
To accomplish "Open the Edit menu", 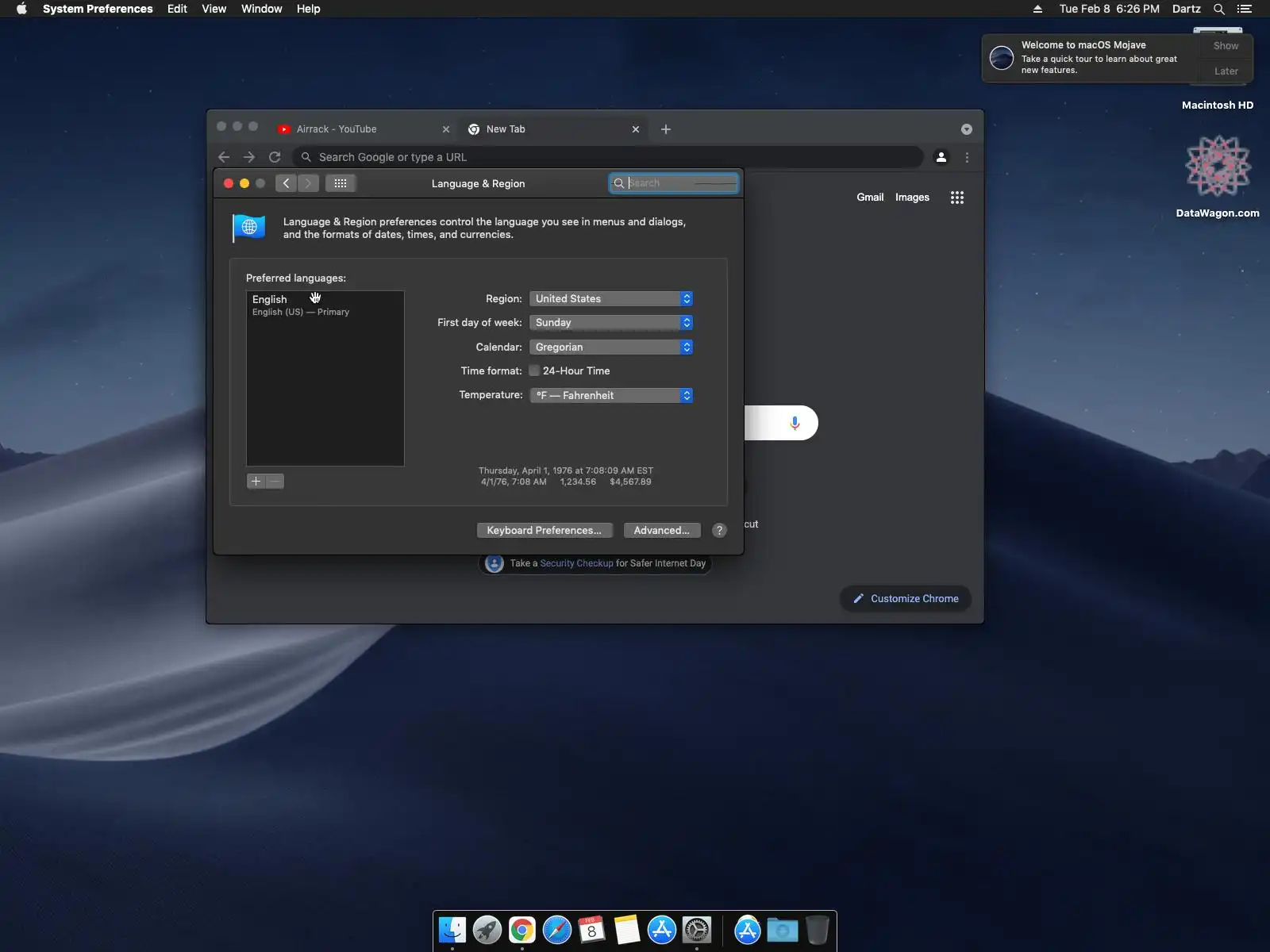I will click(177, 9).
